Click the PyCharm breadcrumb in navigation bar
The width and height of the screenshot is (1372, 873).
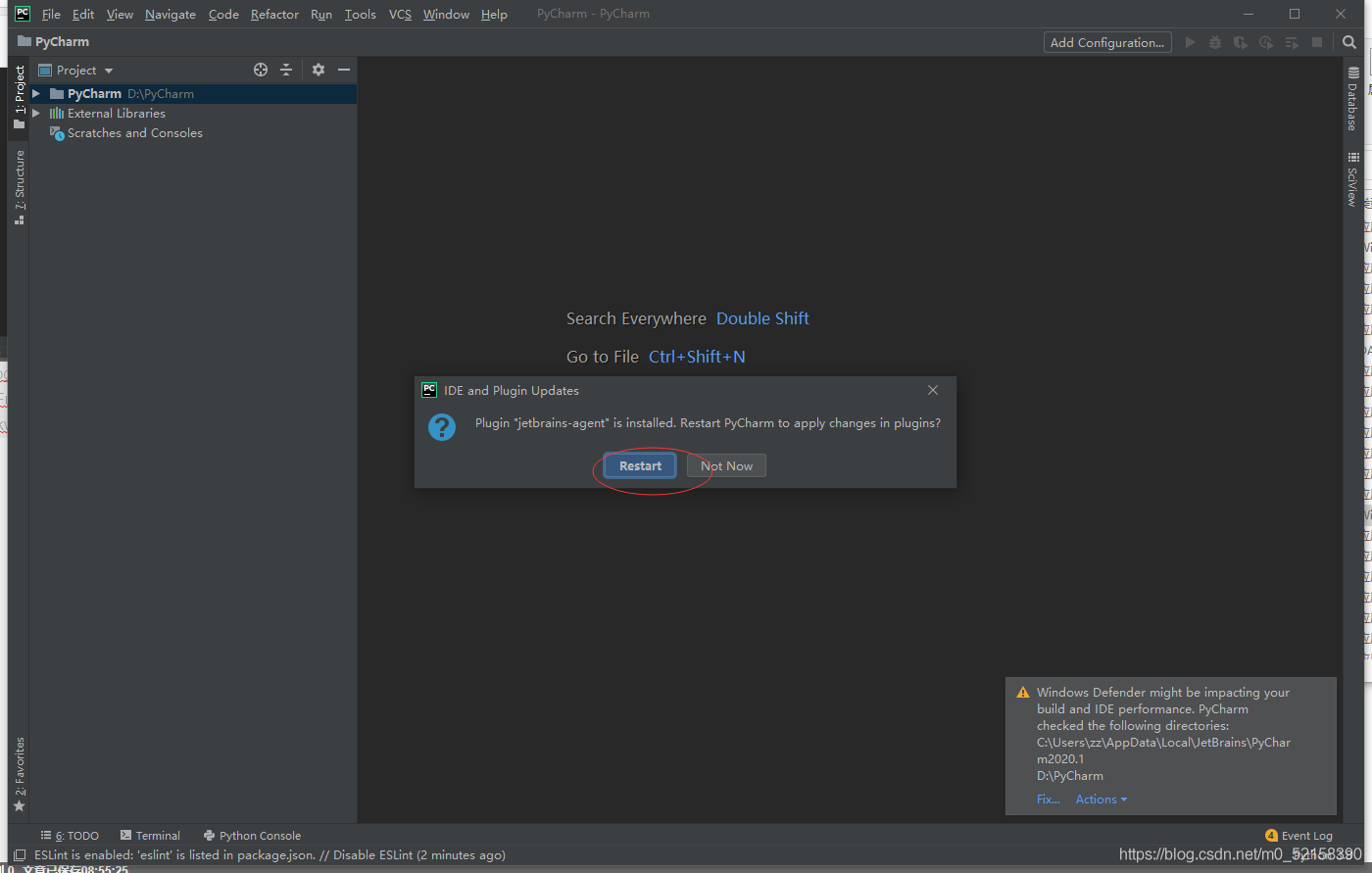tap(54, 42)
